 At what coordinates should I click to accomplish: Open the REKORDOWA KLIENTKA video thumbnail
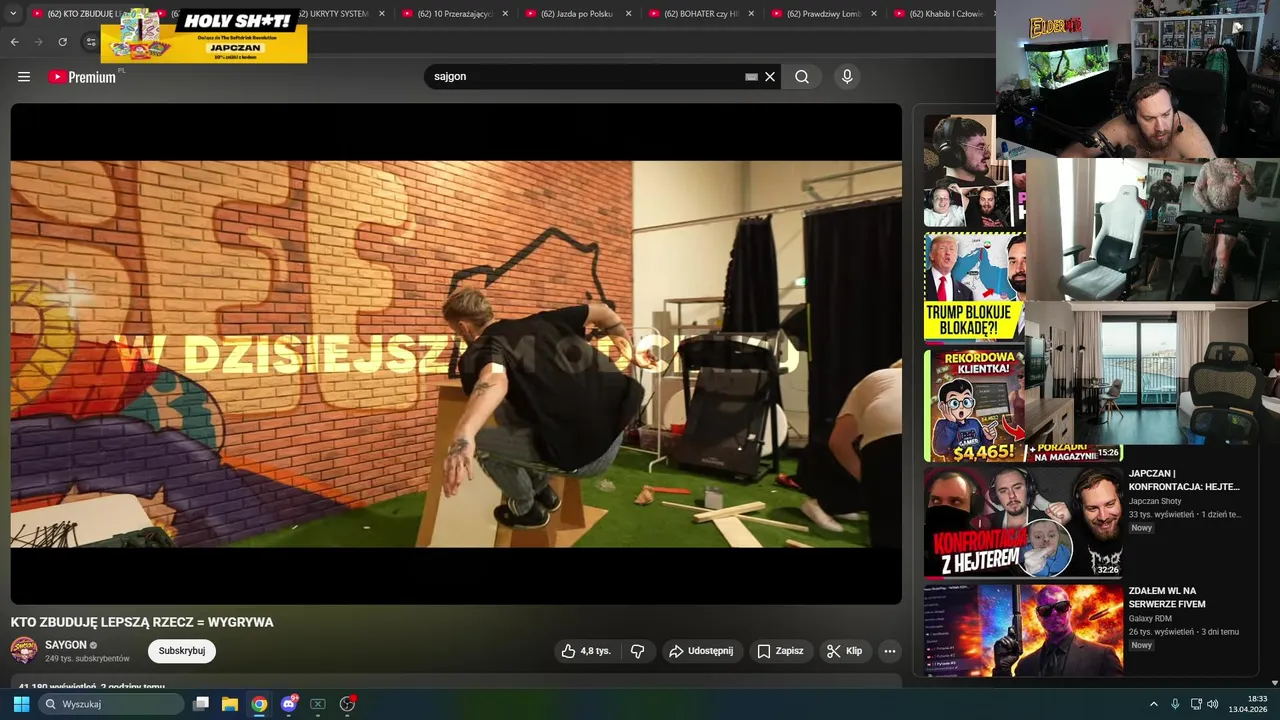[x=975, y=405]
